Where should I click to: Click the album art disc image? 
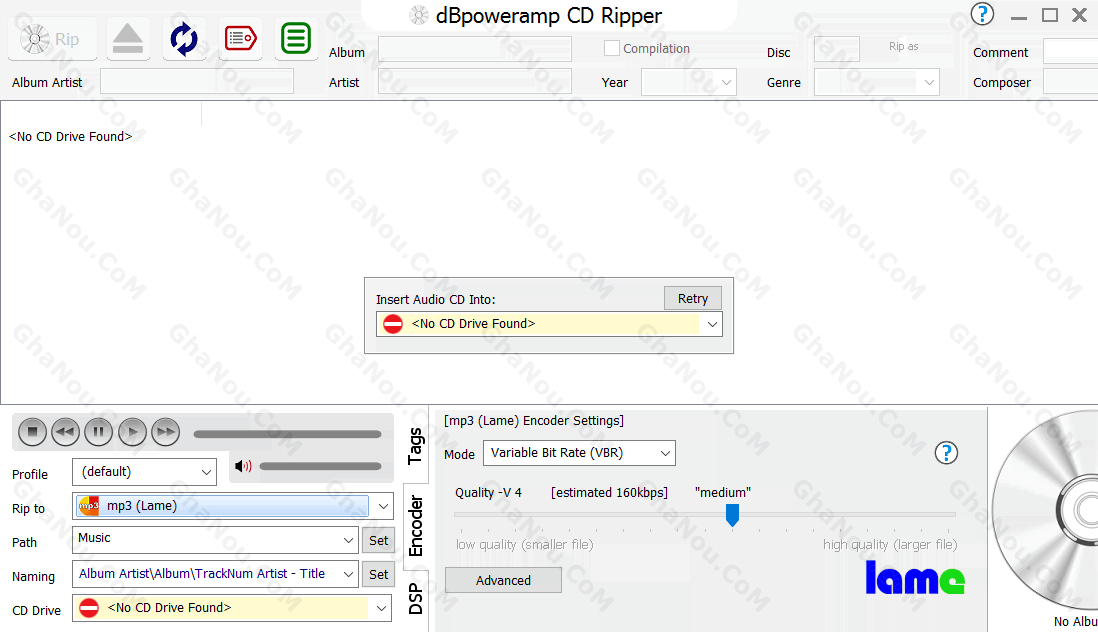coord(1045,512)
